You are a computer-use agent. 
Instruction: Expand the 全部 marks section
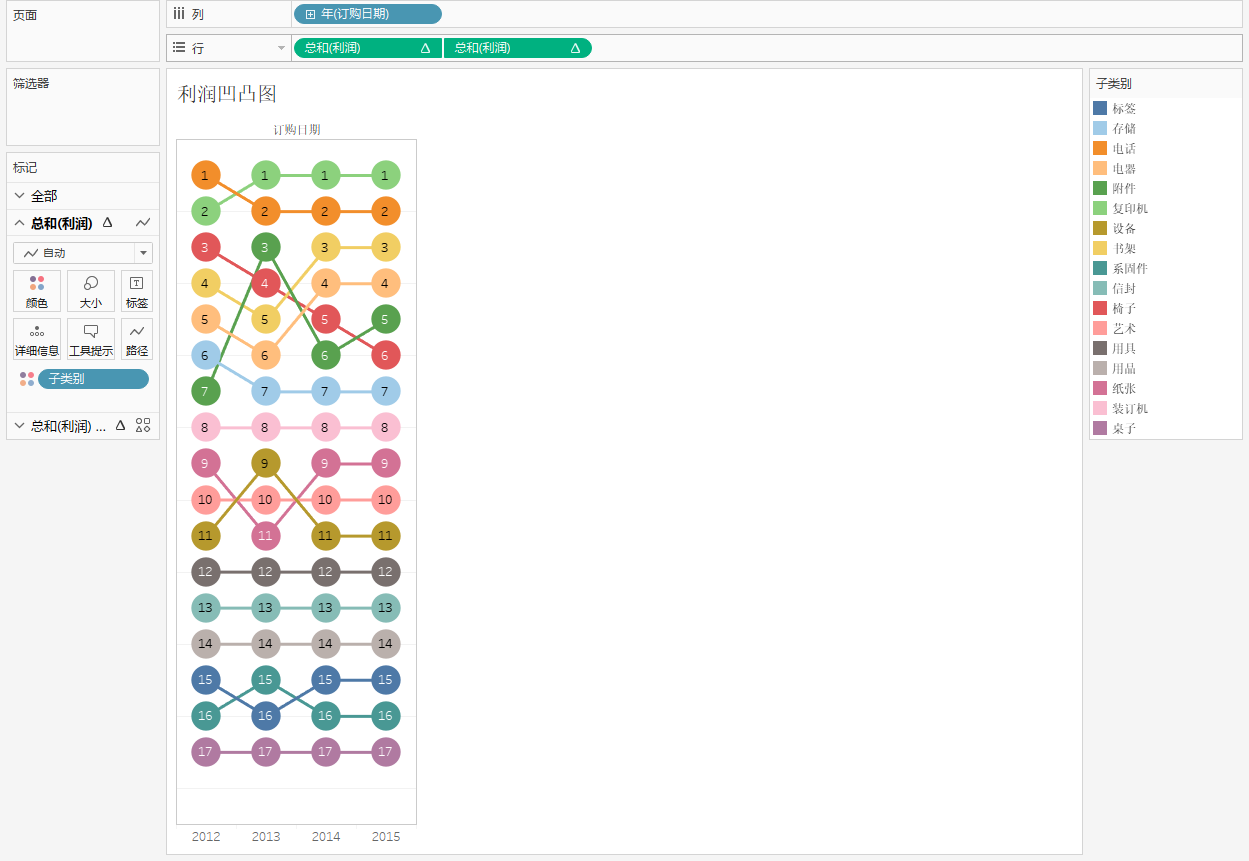[x=19, y=196]
